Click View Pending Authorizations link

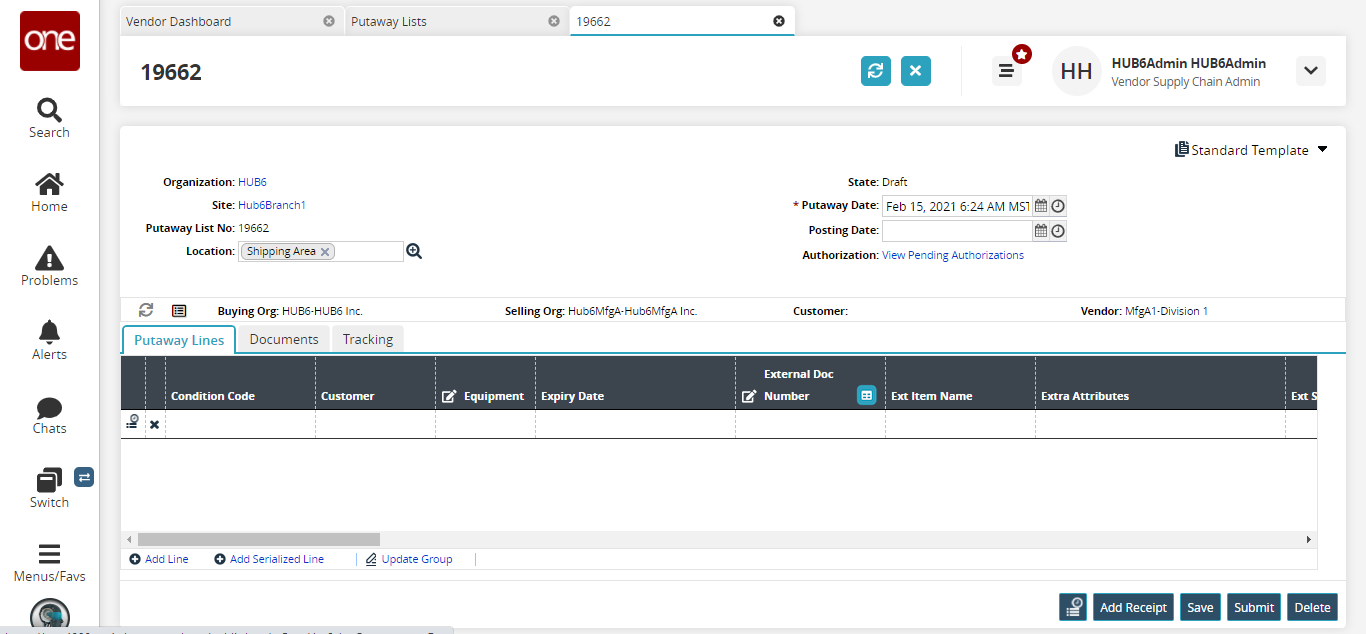click(953, 255)
